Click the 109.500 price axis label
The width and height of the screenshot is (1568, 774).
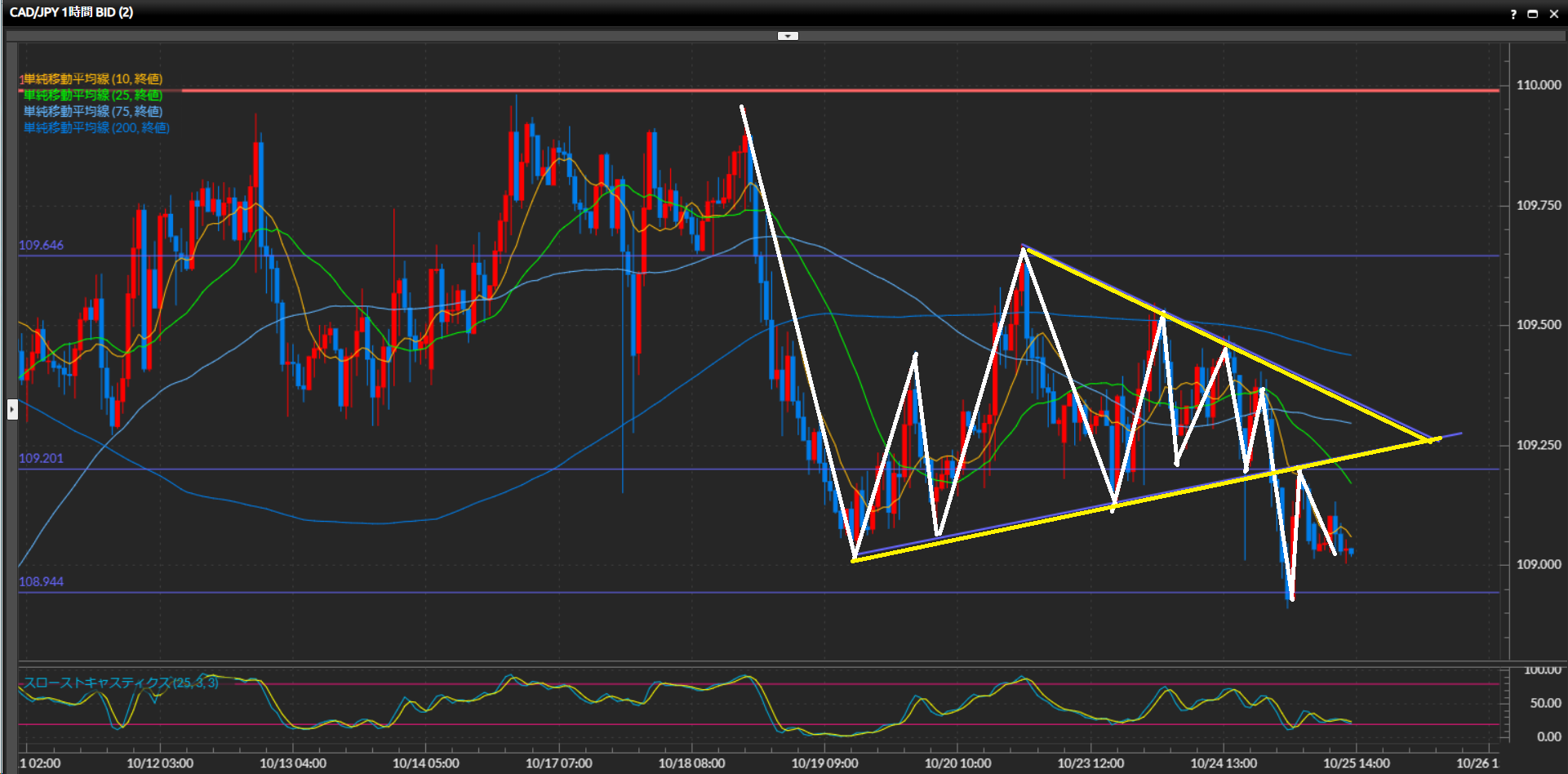coord(1538,325)
